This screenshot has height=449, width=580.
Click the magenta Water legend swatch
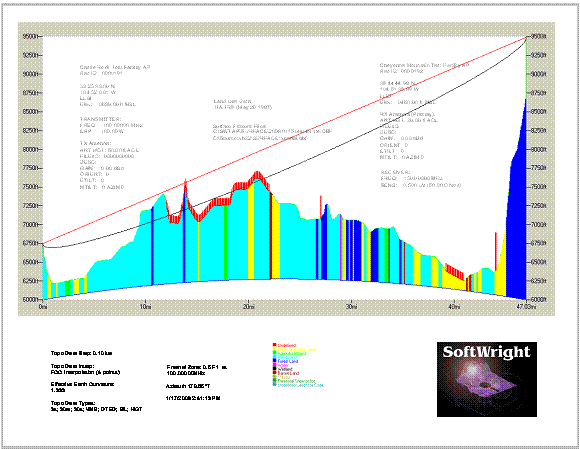coord(274,364)
